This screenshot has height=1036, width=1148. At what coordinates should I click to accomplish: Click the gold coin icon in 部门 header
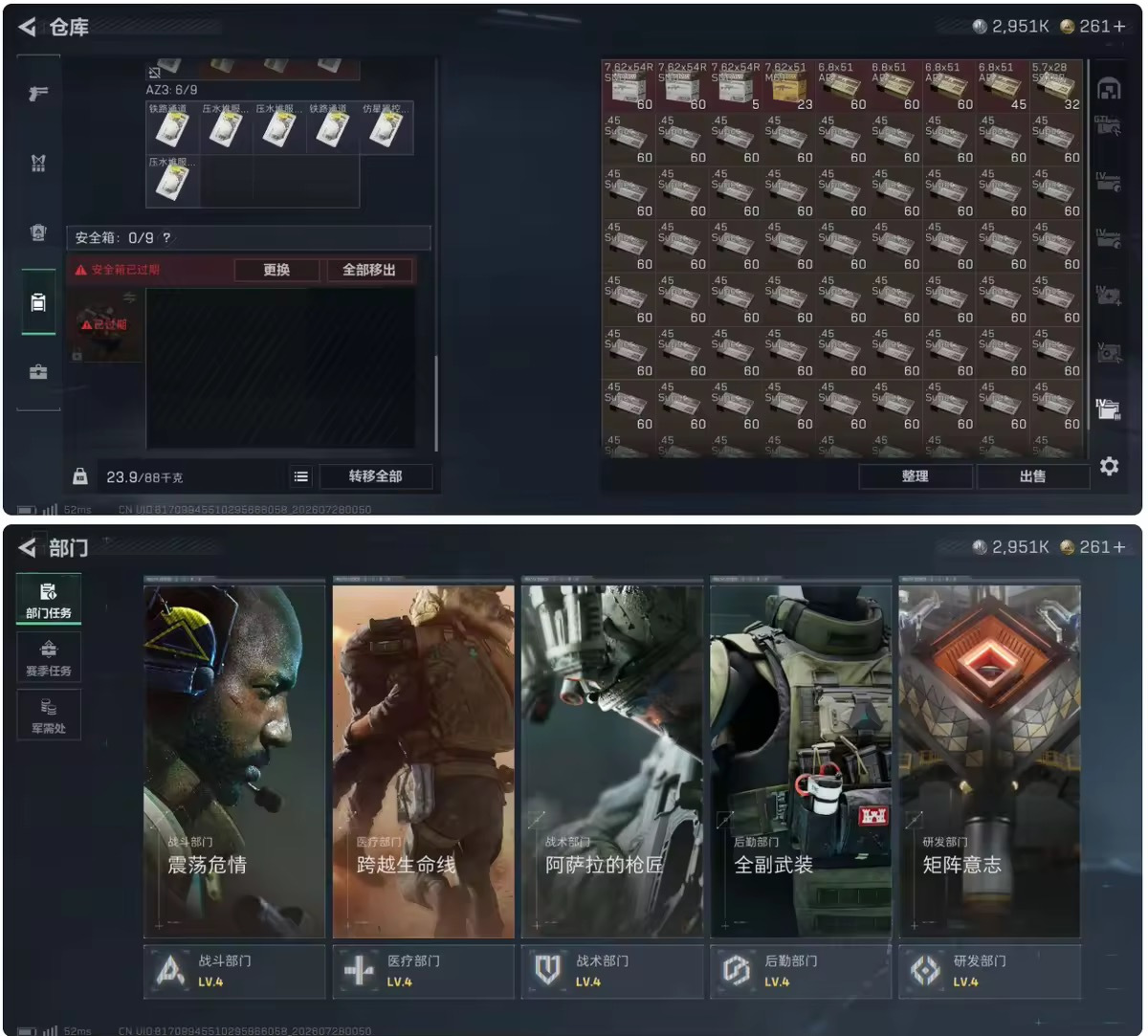click(x=1068, y=547)
